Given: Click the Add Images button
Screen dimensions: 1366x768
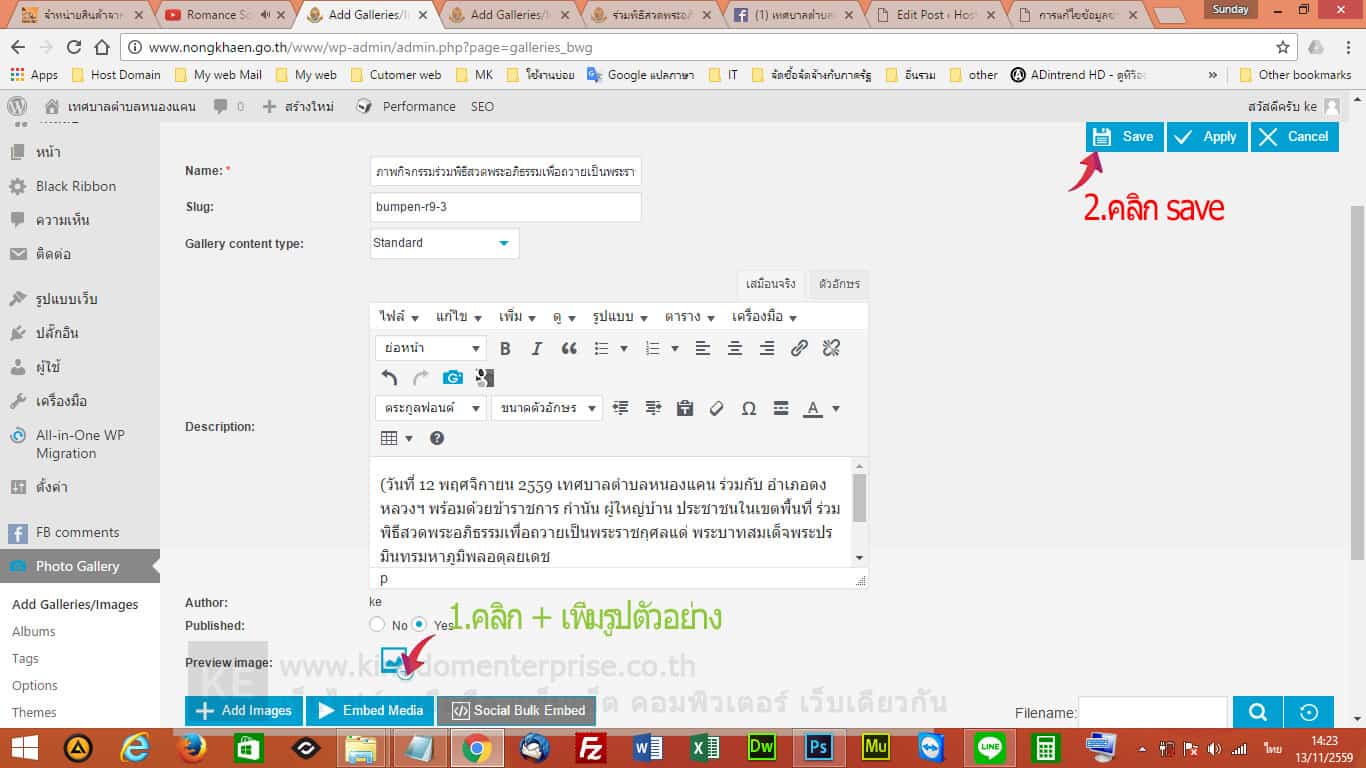Looking at the screenshot, I should coord(244,711).
